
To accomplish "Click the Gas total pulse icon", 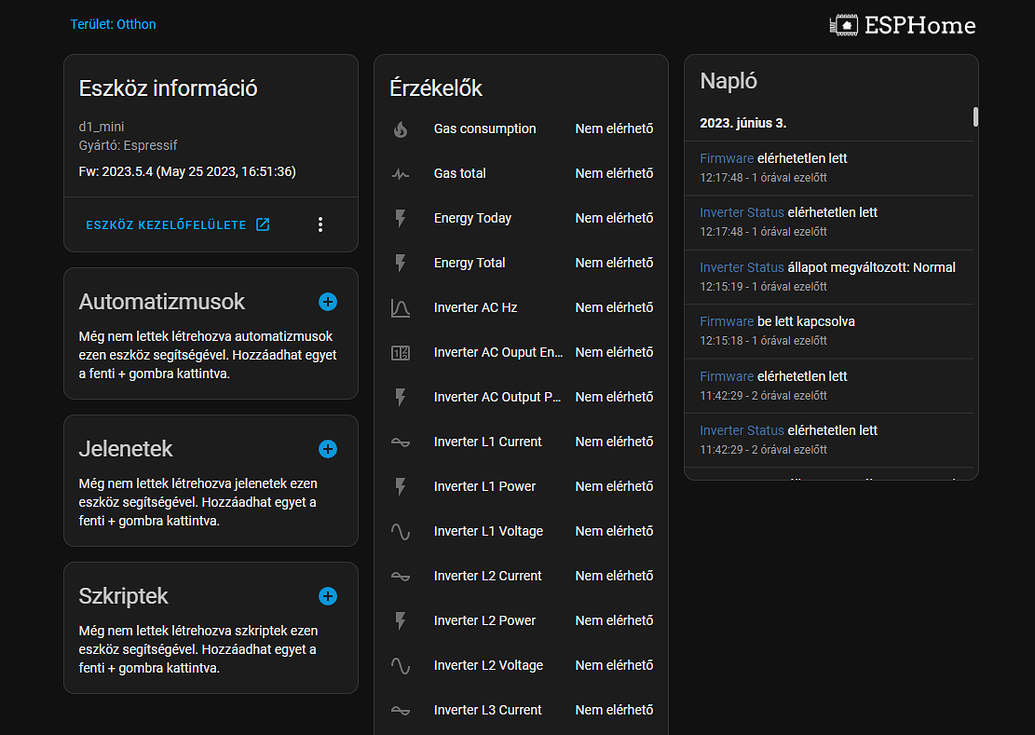I will click(x=400, y=174).
